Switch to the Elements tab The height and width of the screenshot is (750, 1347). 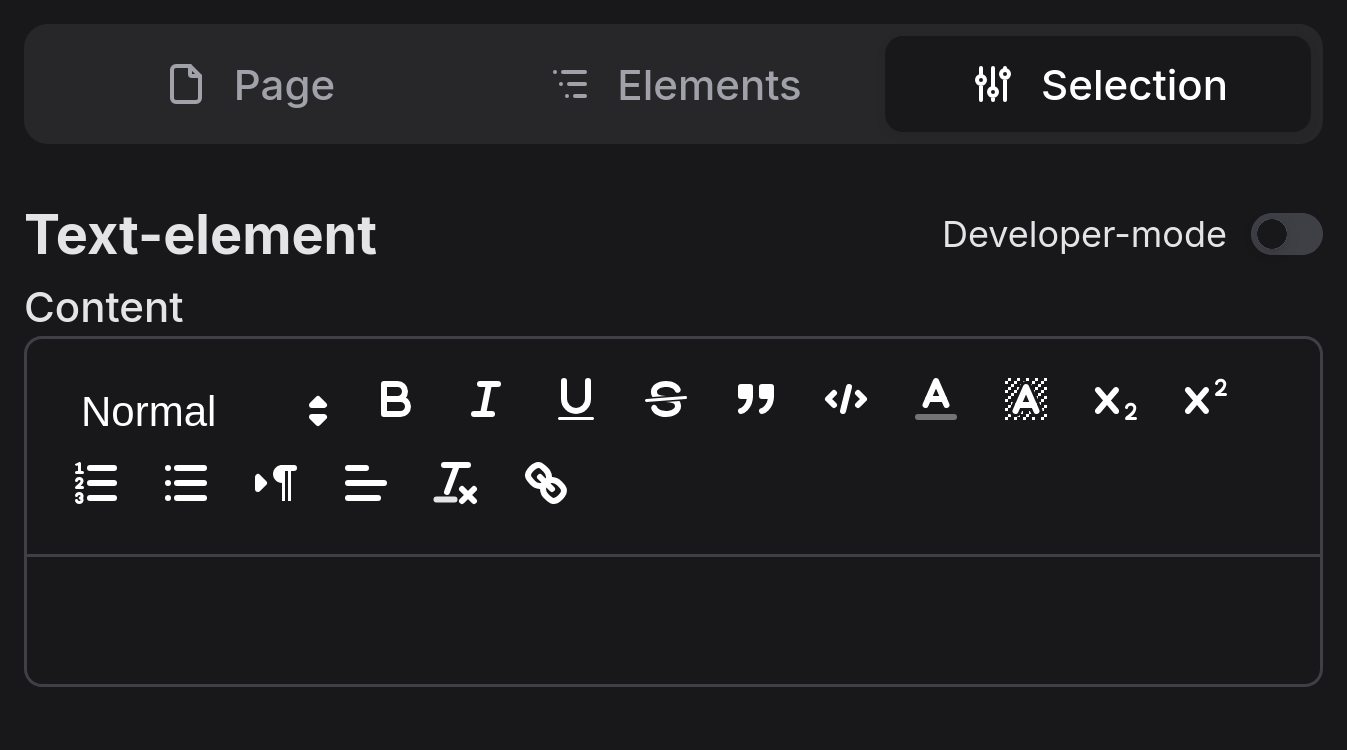coord(677,85)
